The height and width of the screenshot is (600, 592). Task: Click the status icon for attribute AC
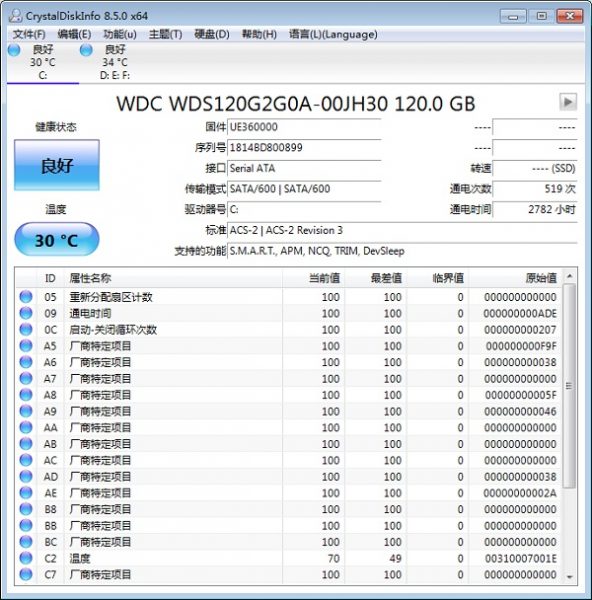coord(26,460)
